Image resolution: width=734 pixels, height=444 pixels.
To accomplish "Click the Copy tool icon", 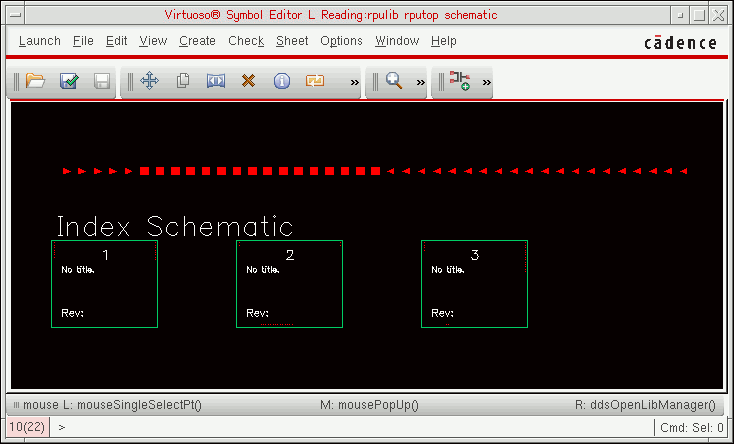I will tap(183, 81).
